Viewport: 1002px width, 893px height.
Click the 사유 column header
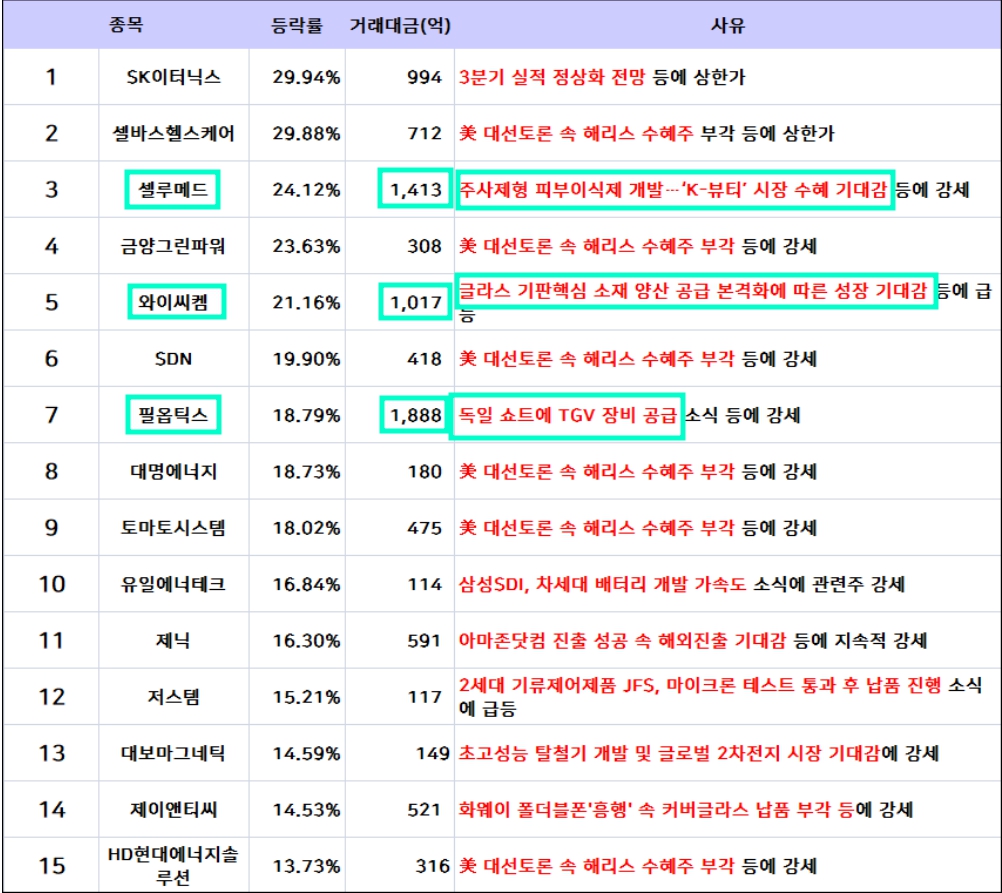point(727,26)
